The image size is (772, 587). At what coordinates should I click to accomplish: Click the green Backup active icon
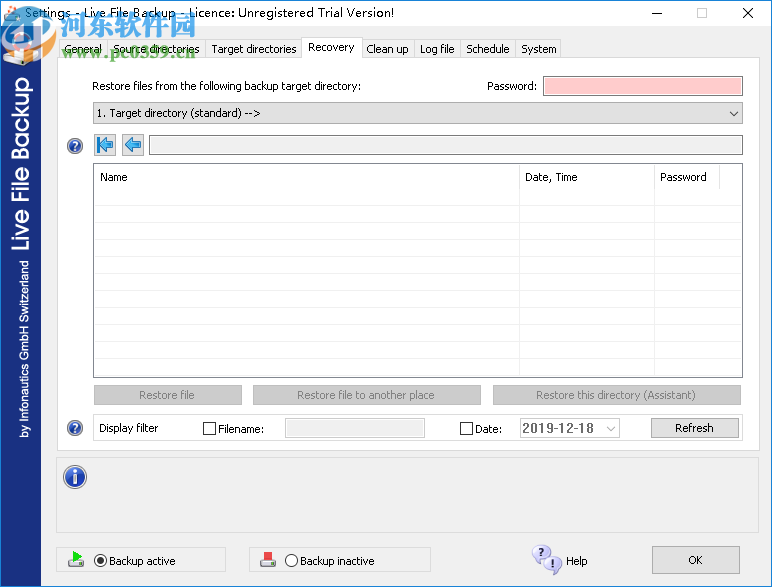point(76,559)
